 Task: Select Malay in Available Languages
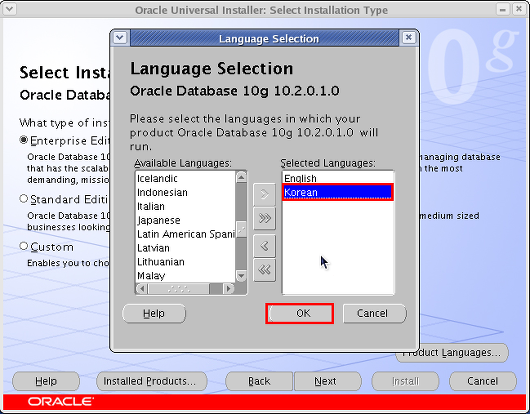(x=185, y=276)
